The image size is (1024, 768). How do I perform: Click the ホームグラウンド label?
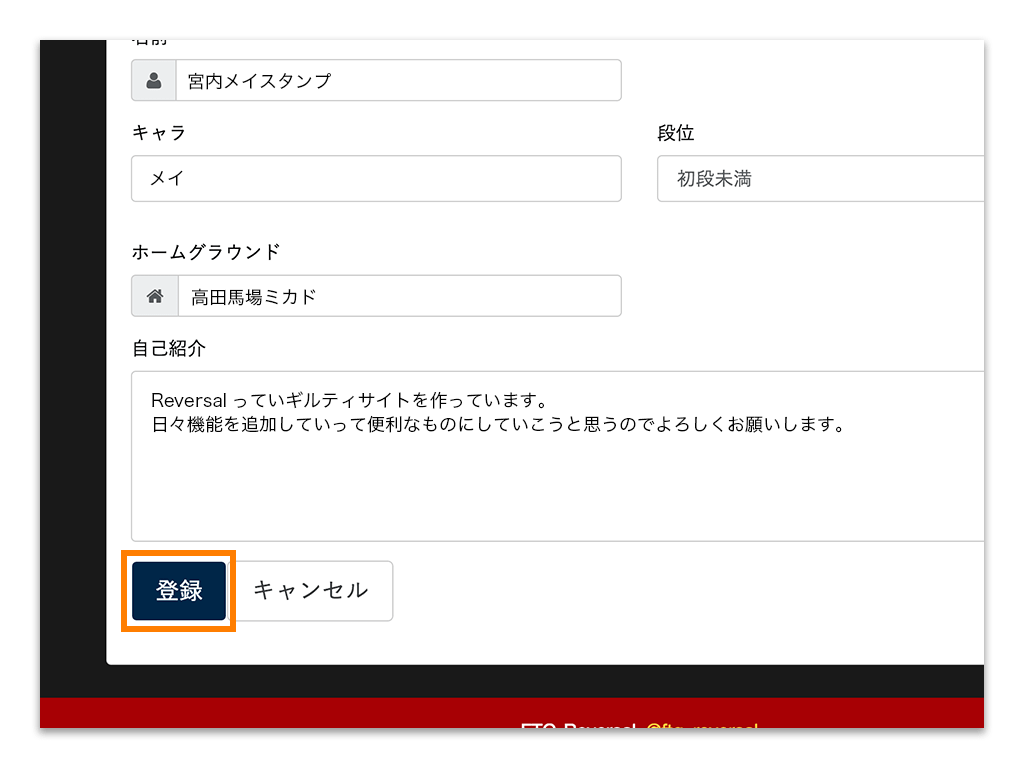(206, 251)
